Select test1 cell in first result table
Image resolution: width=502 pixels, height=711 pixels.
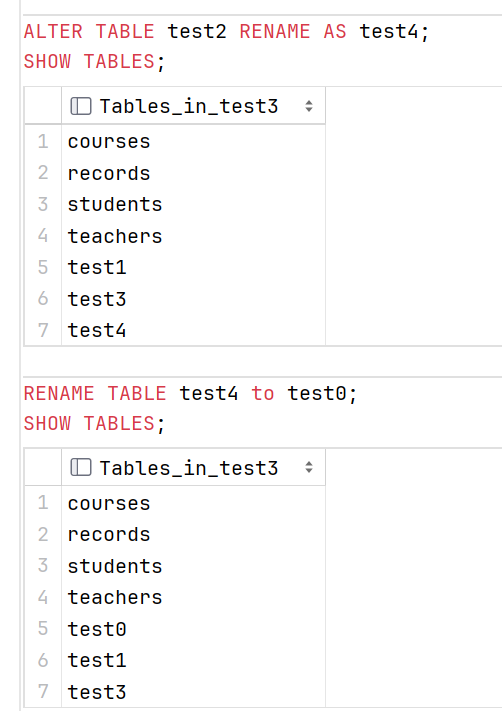[193, 267]
